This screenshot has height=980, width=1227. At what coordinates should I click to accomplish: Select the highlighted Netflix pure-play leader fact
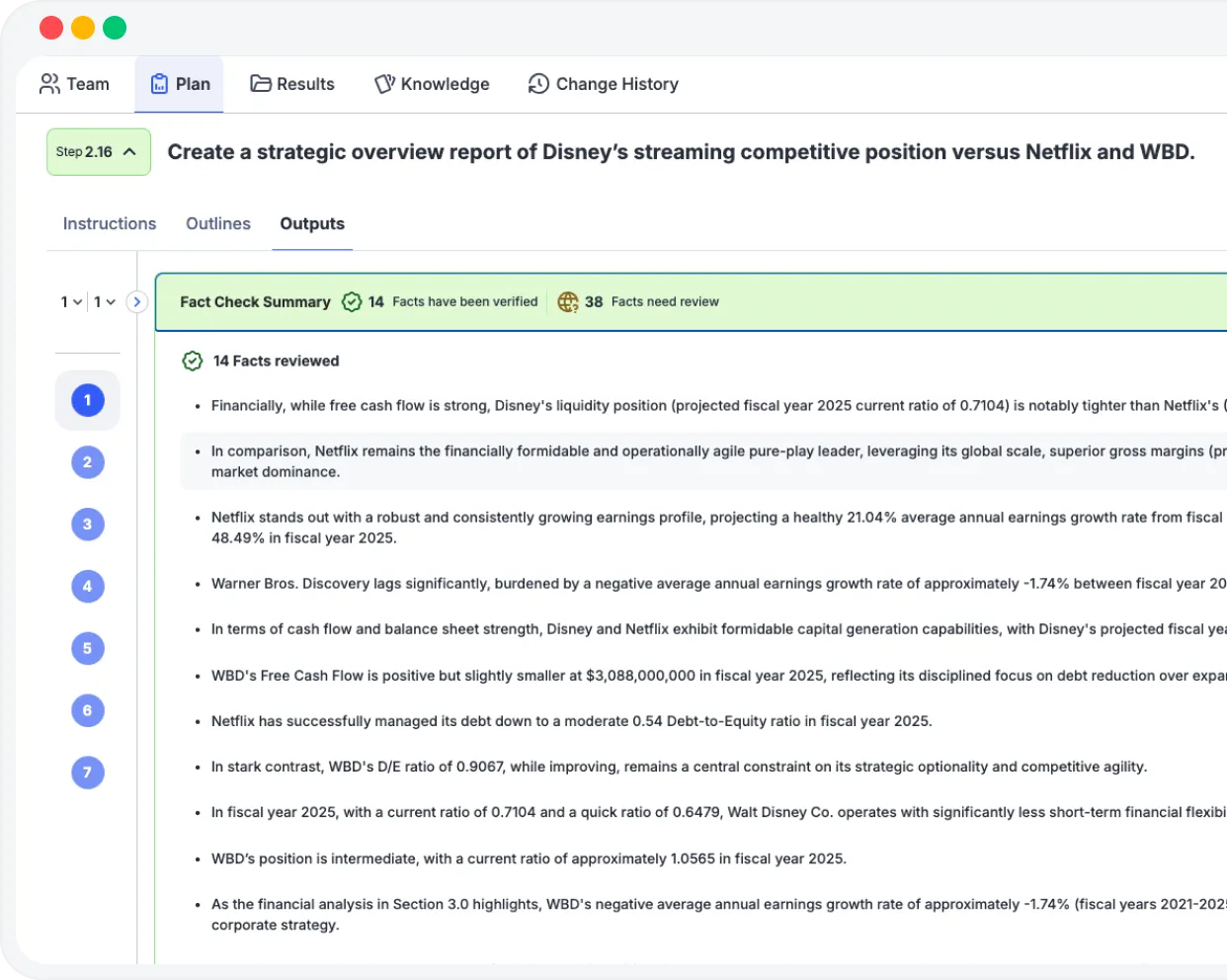tap(703, 461)
